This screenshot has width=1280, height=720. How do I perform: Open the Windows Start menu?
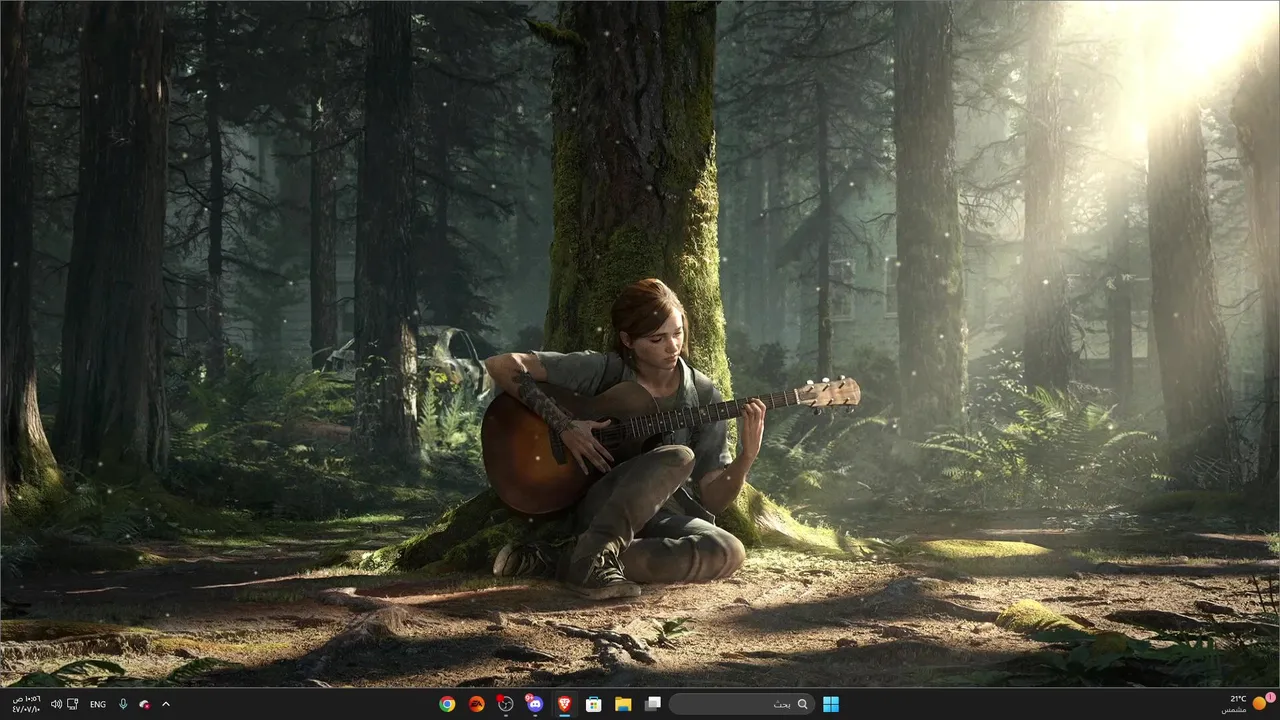click(x=830, y=704)
